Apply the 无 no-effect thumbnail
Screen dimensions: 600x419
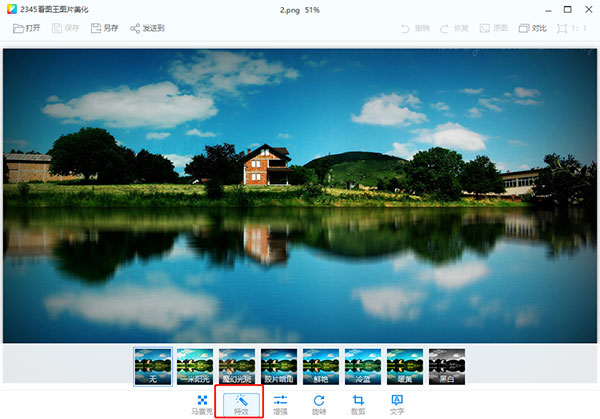click(x=153, y=367)
